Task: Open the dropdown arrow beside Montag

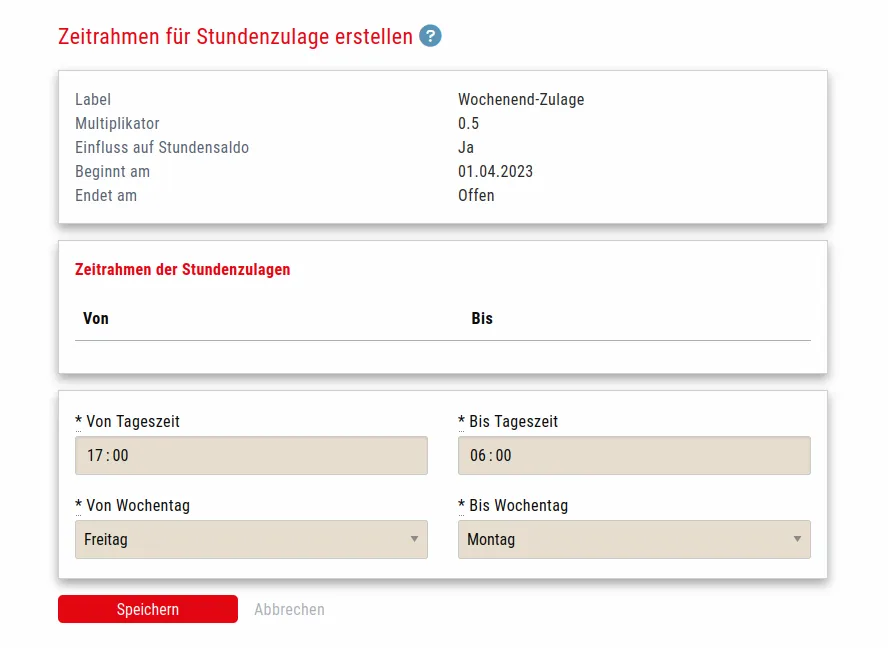Action: [x=797, y=539]
